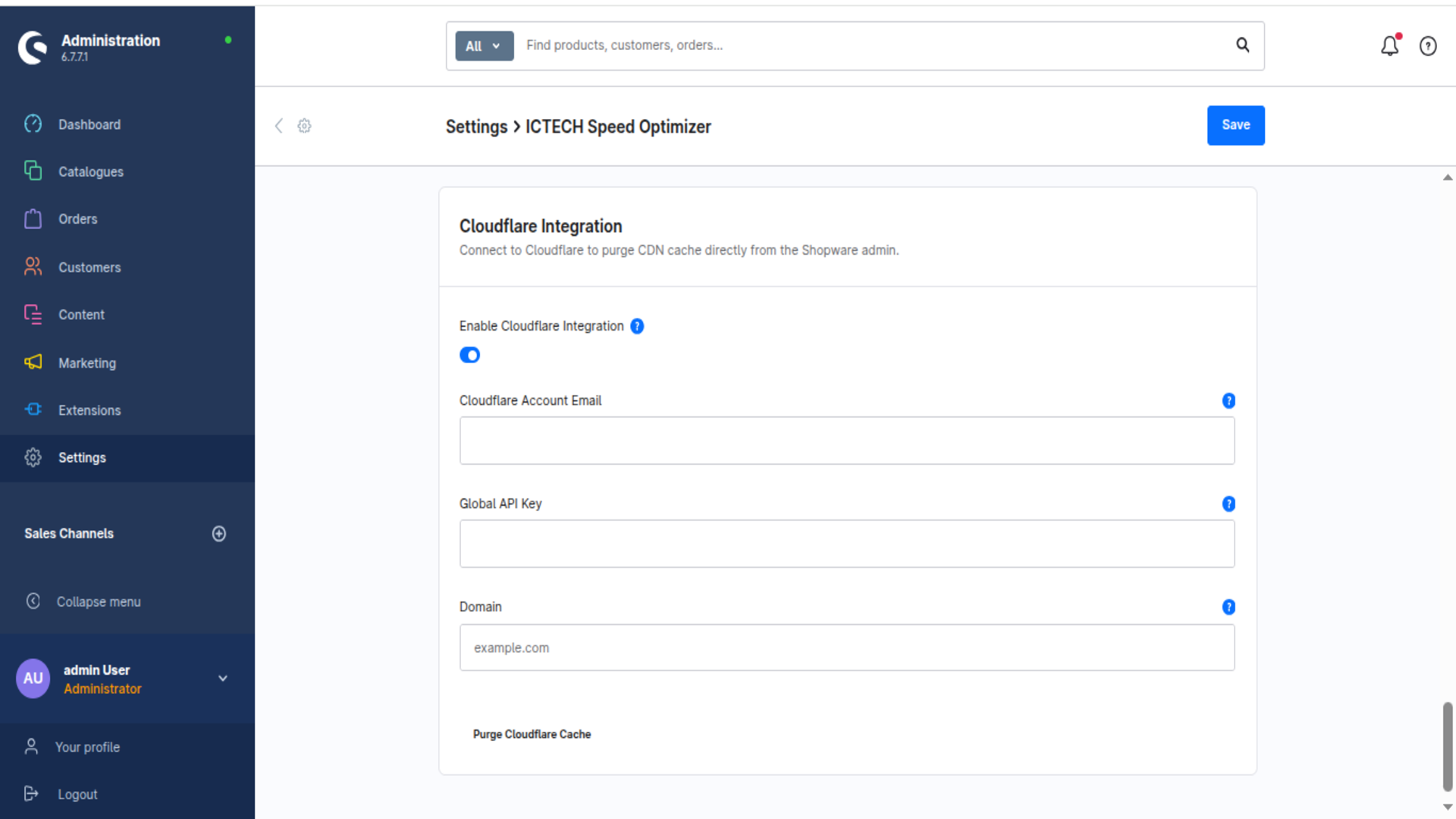Screen dimensions: 1456x819
Task: Click the ICTECH Speed Optimizer heading
Action: [x=618, y=127]
